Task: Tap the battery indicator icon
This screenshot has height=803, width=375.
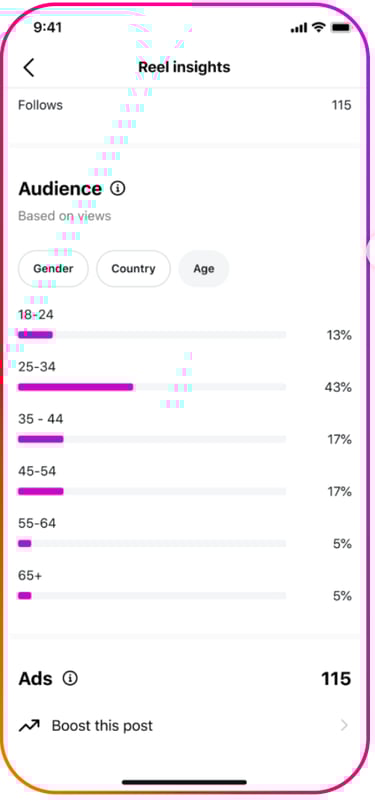Action: click(x=341, y=27)
